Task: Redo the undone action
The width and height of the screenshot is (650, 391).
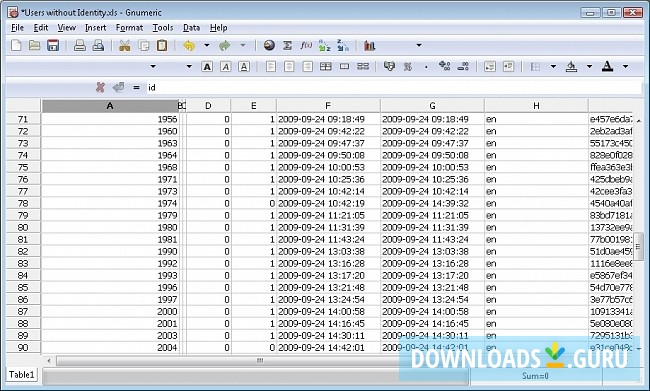Action: click(225, 45)
